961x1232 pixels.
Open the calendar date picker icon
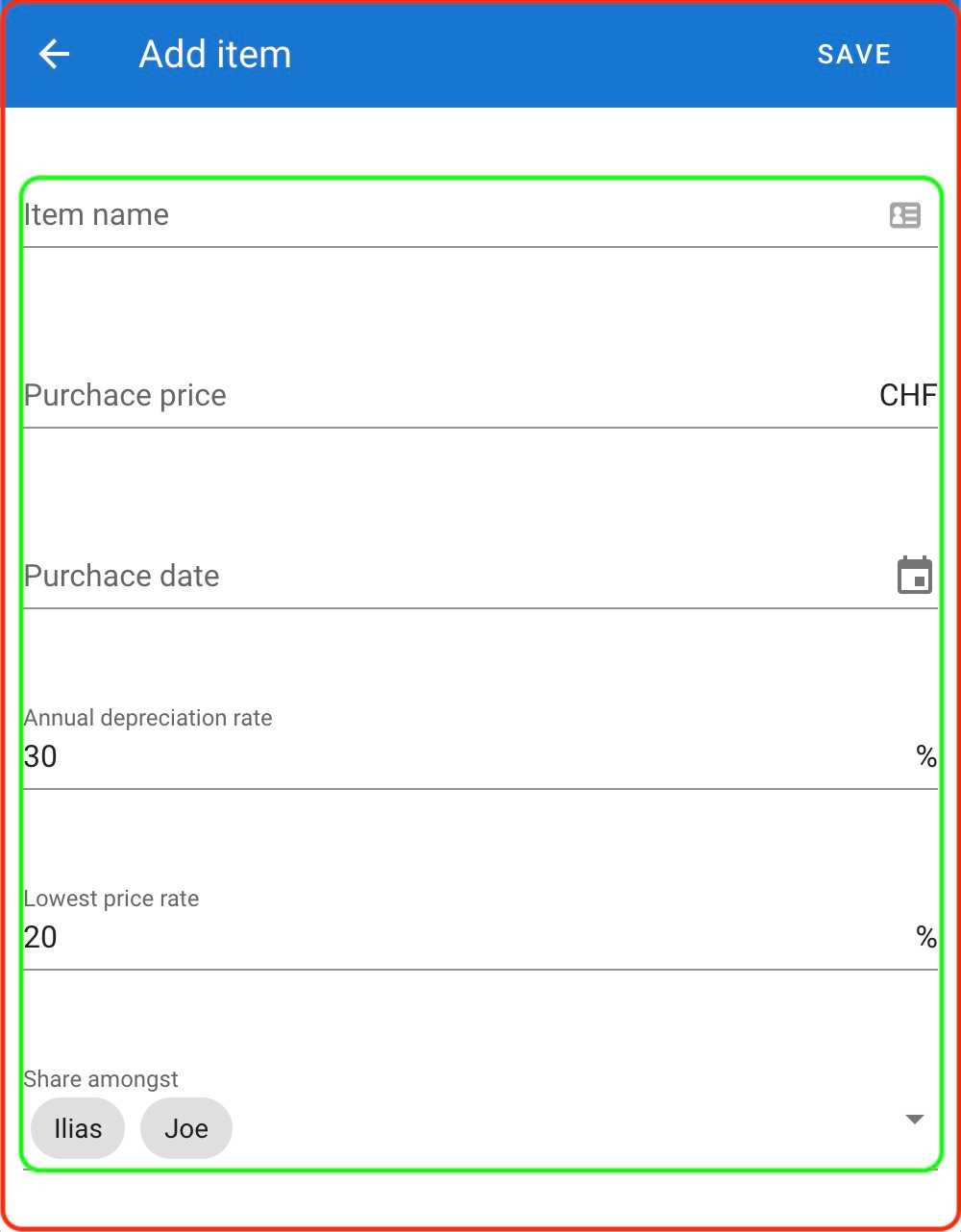point(915,576)
